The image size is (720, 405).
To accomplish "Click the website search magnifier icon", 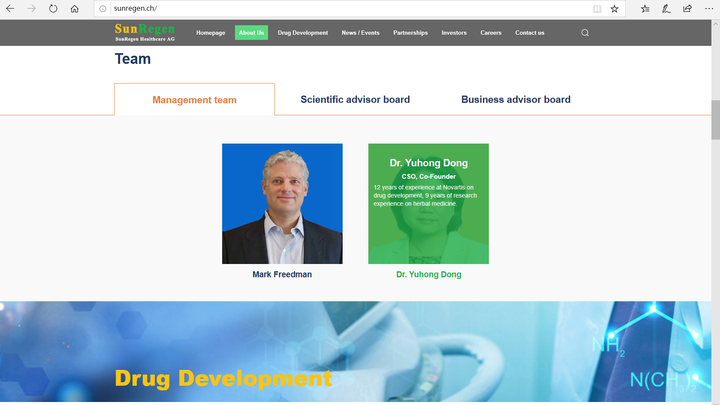I will click(x=585, y=33).
